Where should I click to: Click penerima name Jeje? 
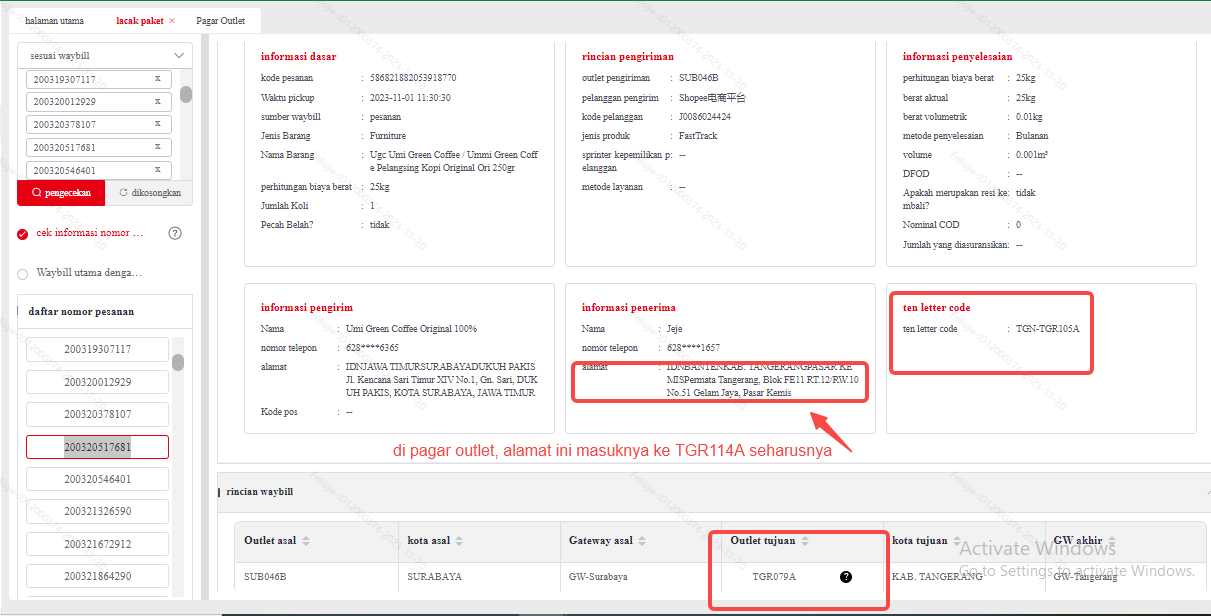[x=677, y=329]
